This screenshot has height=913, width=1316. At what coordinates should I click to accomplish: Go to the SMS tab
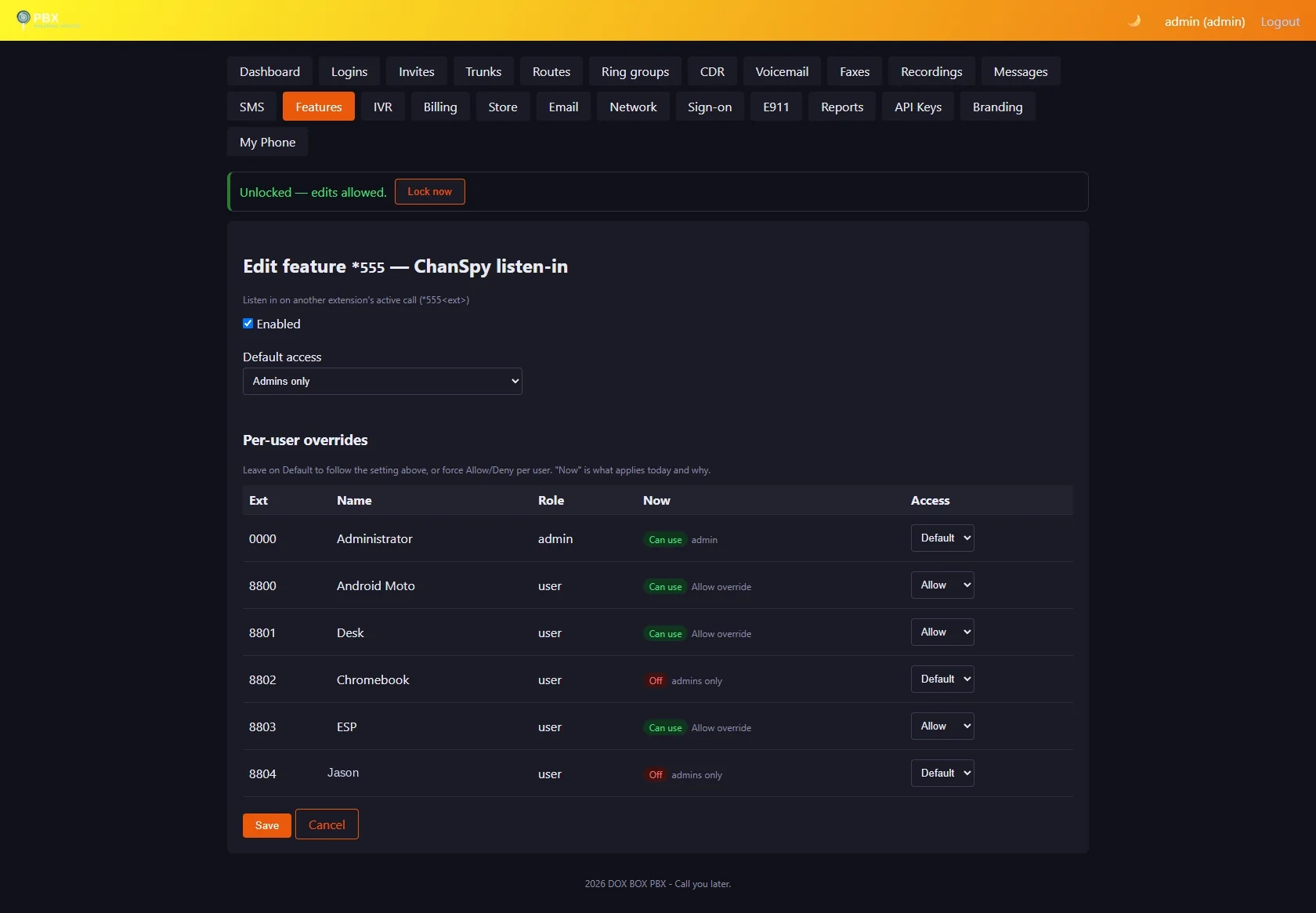(252, 107)
